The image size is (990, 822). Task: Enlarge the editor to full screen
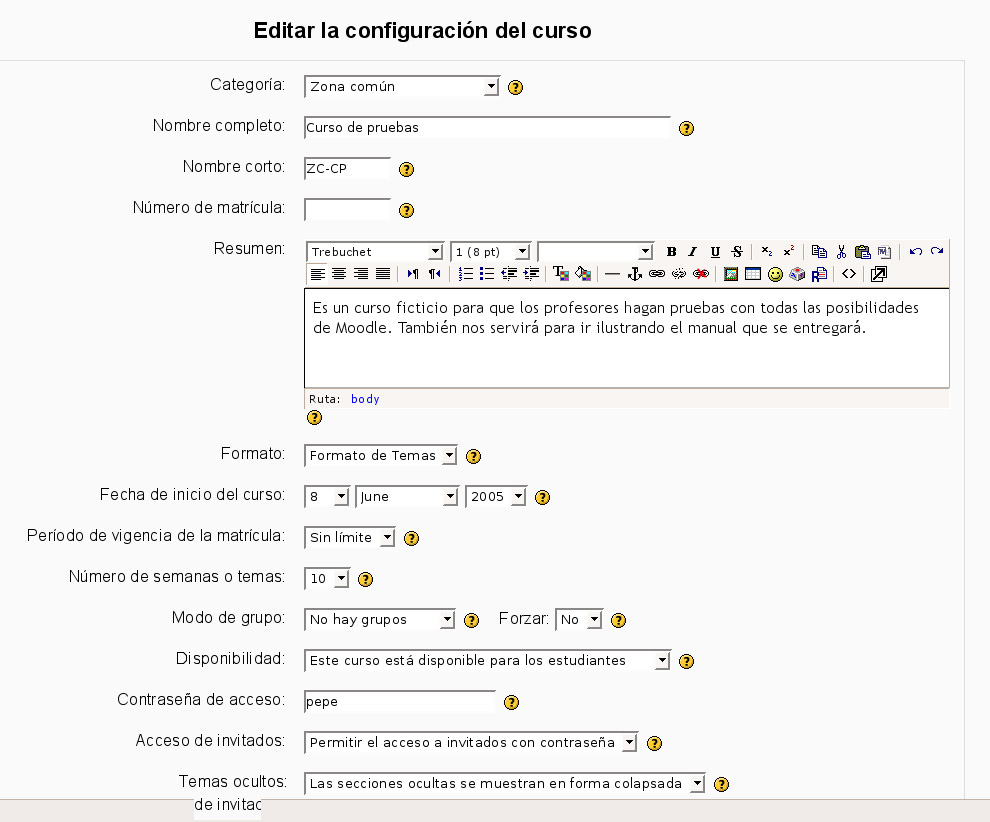(x=877, y=273)
